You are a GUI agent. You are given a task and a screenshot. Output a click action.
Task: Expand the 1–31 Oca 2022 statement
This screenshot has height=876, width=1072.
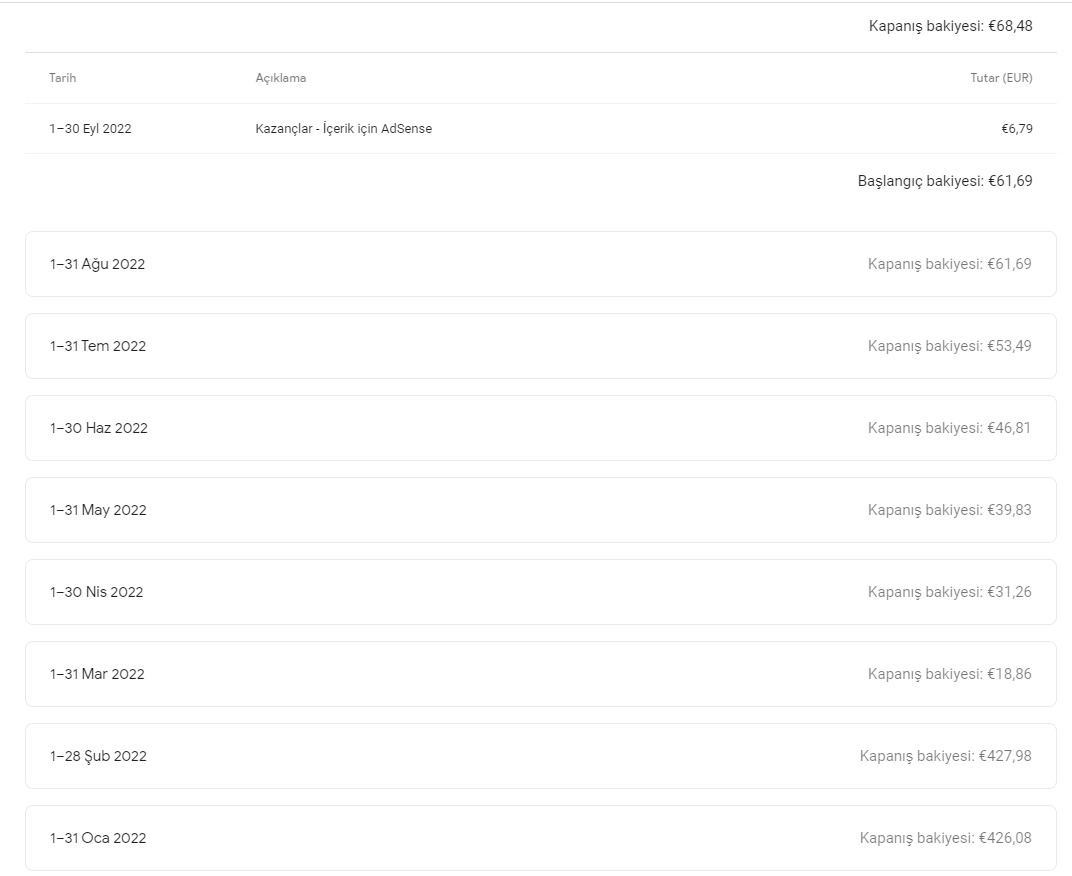click(x=540, y=838)
